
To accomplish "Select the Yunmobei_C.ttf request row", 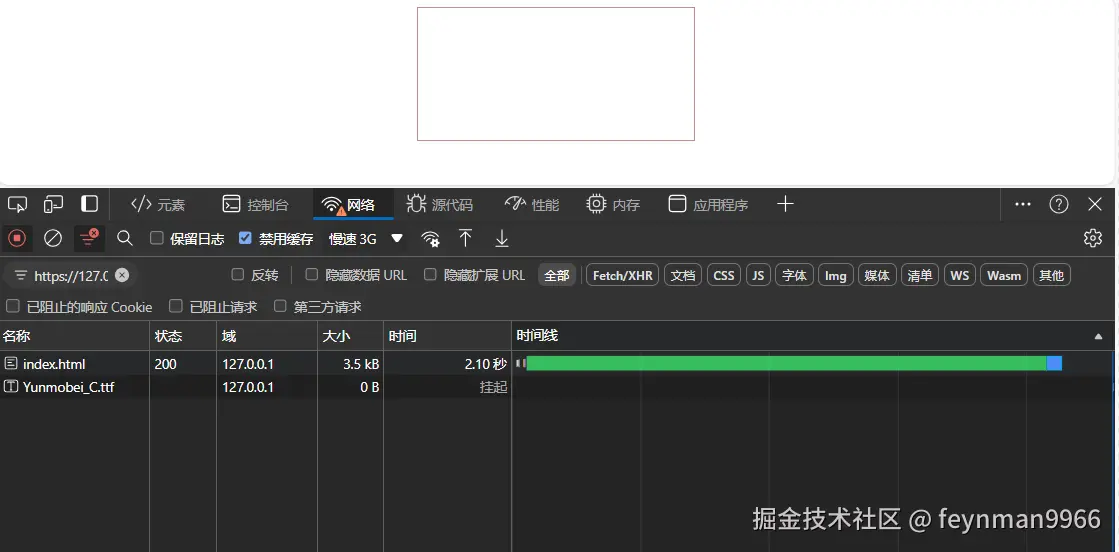I will [557, 387].
